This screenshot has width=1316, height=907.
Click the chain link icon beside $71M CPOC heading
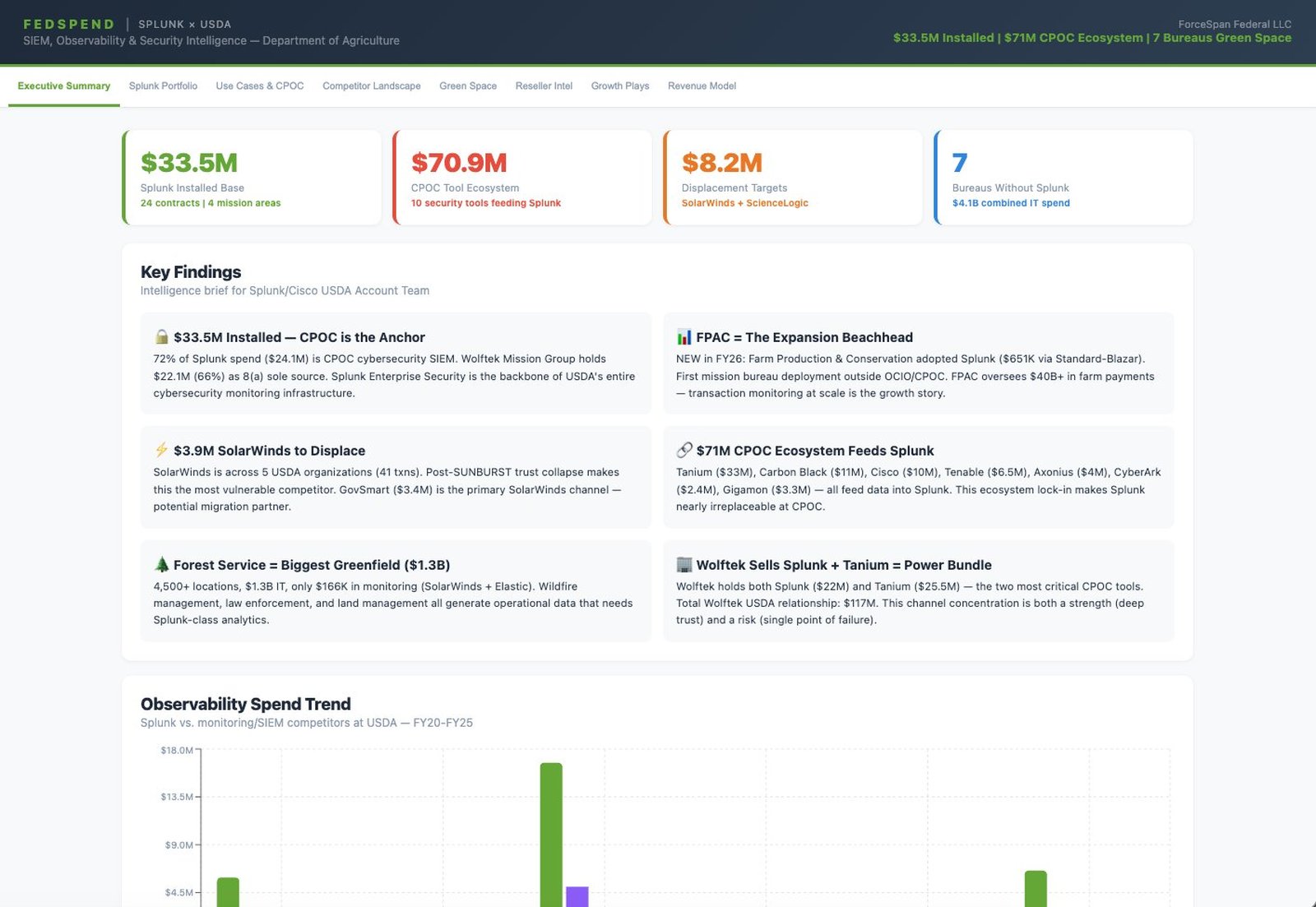(684, 451)
